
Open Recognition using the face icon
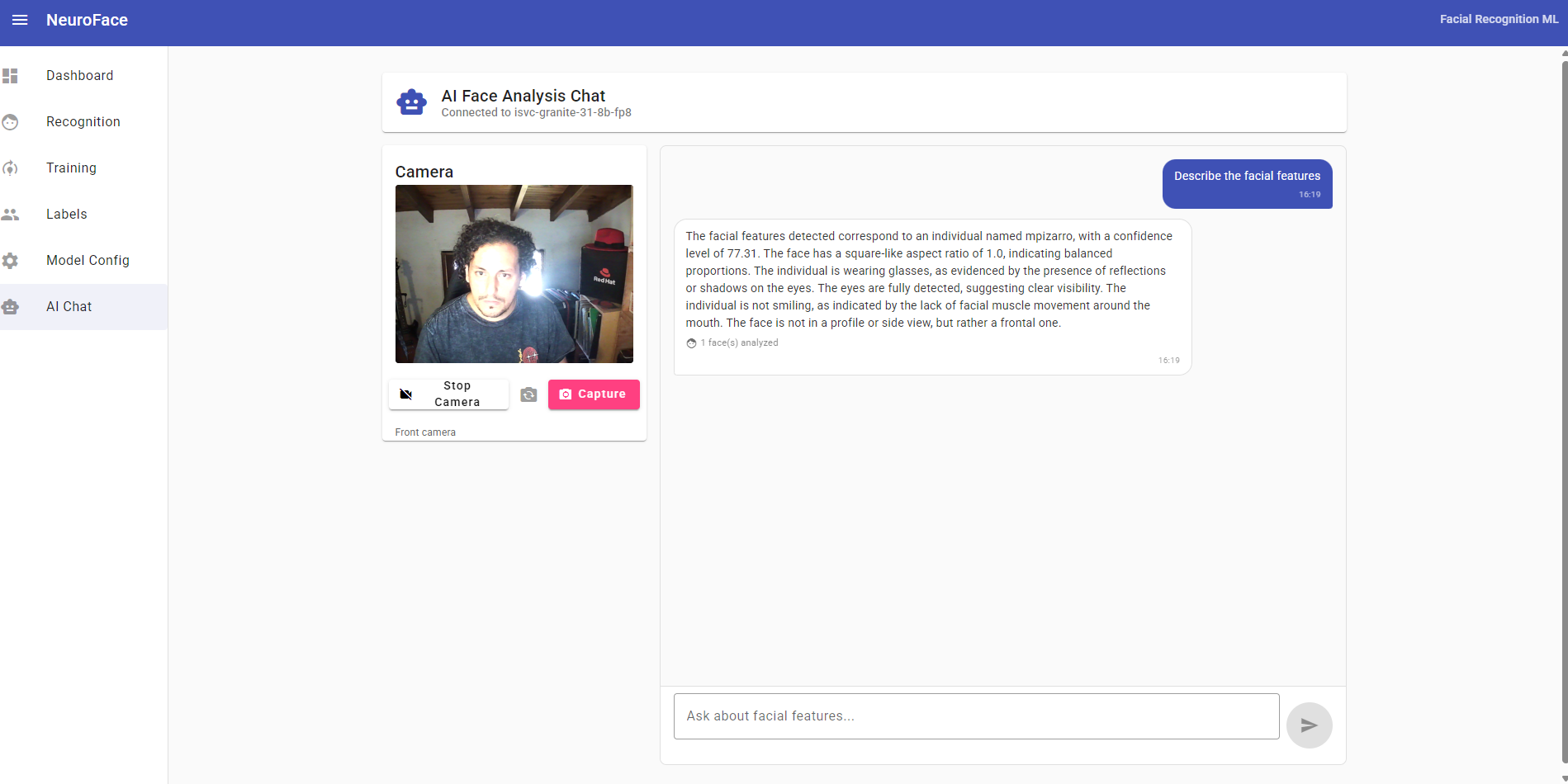[x=11, y=121]
